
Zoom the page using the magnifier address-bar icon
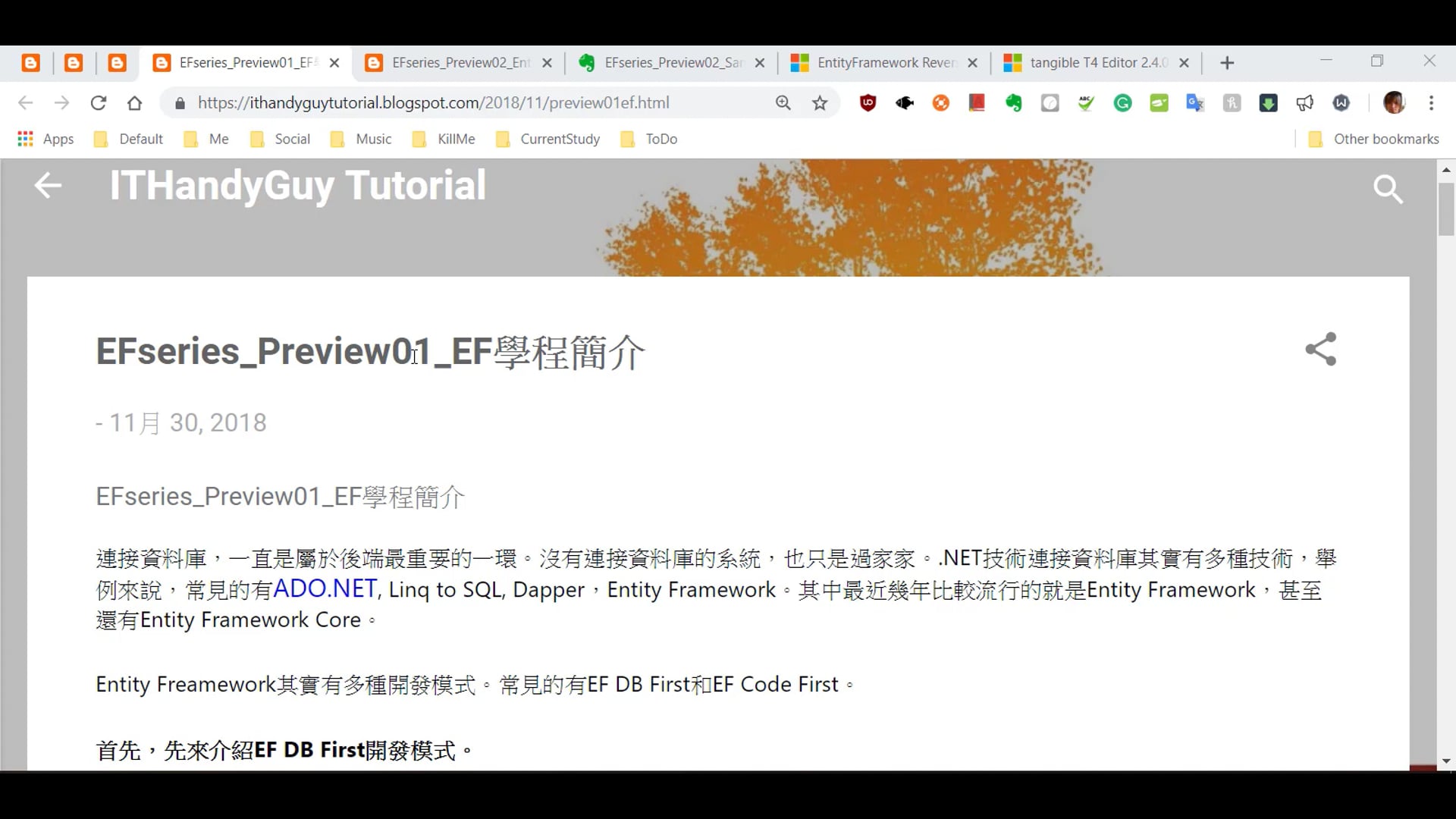[783, 102]
